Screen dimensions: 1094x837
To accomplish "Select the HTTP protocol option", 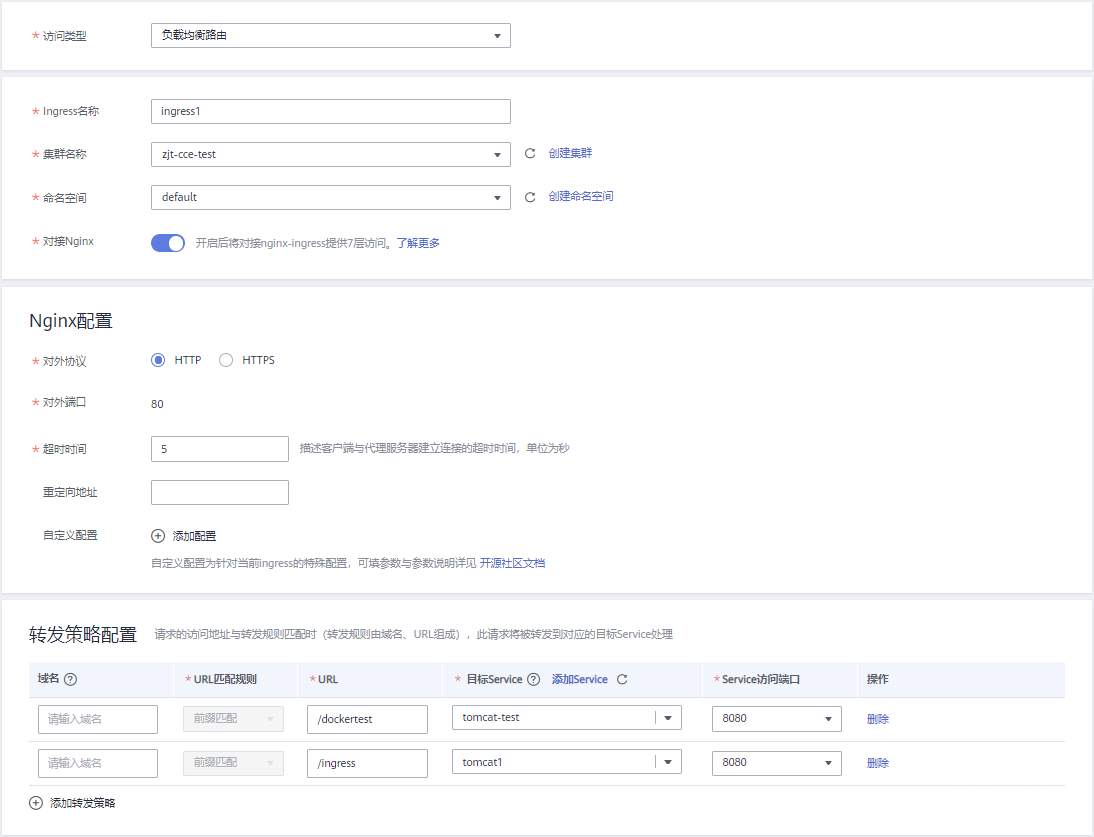I will coord(158,360).
